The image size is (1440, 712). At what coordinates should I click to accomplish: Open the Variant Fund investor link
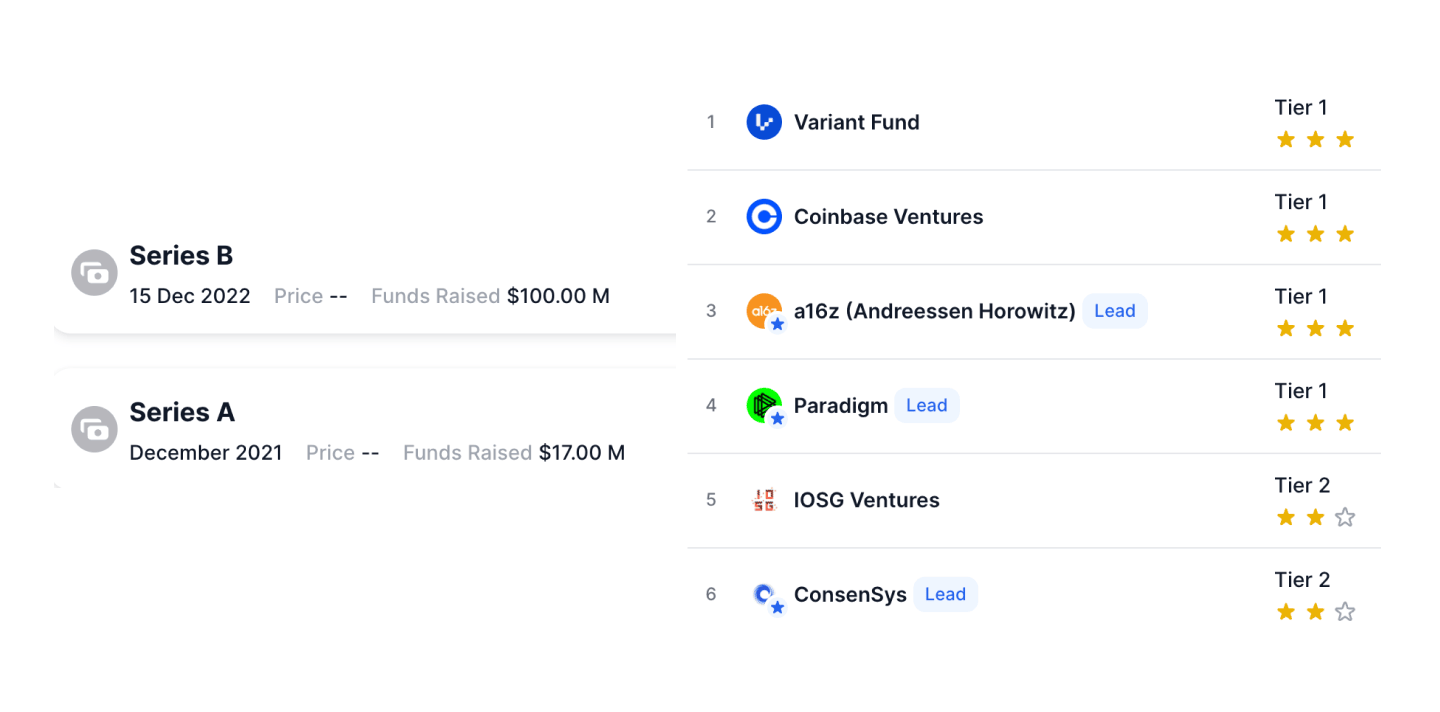856,122
